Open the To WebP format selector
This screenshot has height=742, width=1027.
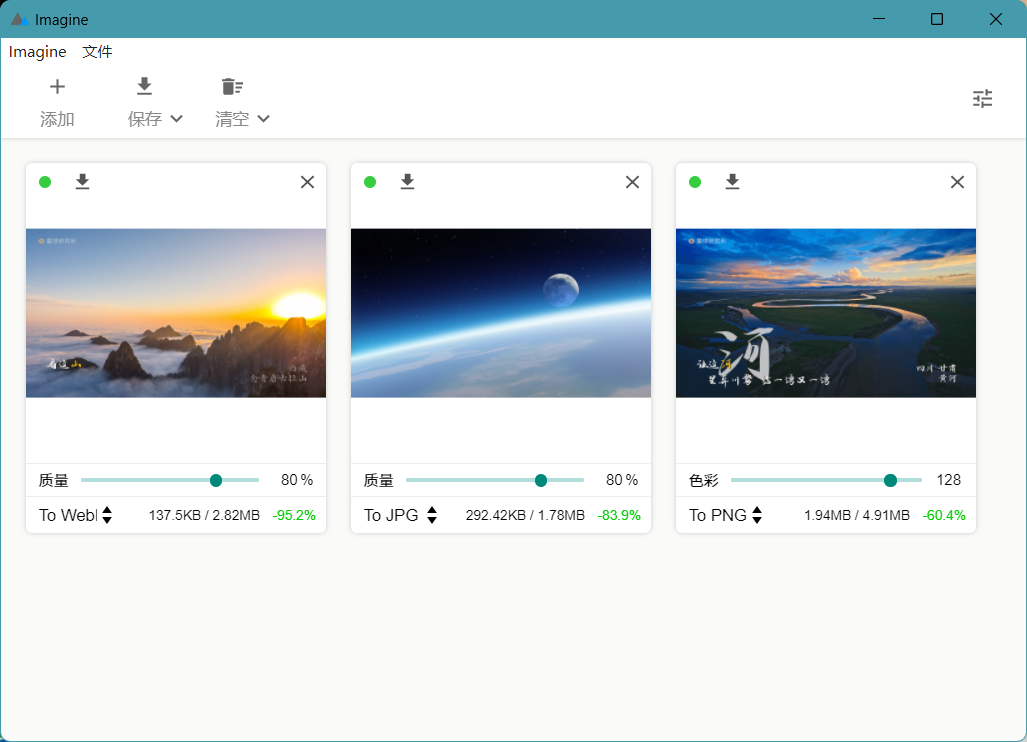[x=75, y=515]
